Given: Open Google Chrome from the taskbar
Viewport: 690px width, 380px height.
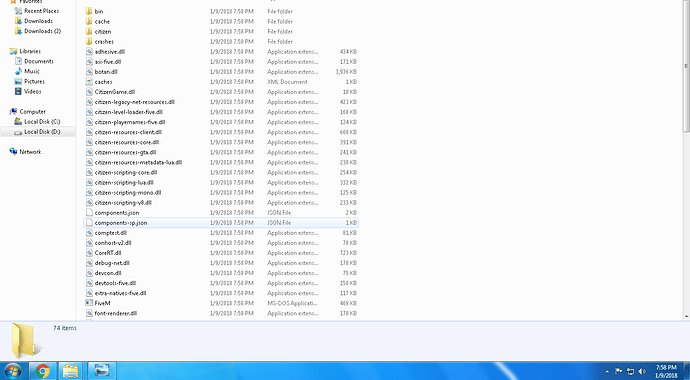Looking at the screenshot, I should (43, 371).
